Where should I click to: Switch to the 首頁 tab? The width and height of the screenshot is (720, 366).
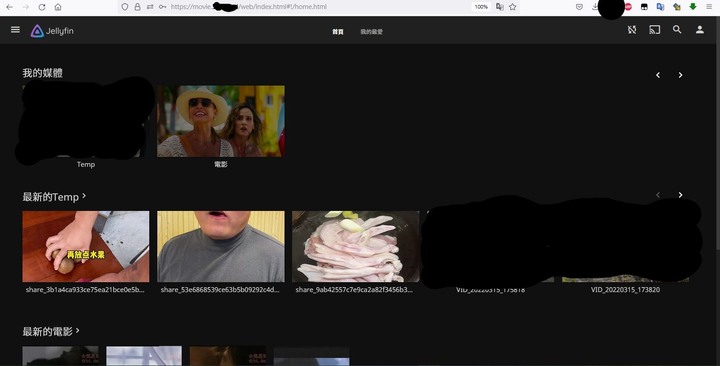click(x=338, y=32)
